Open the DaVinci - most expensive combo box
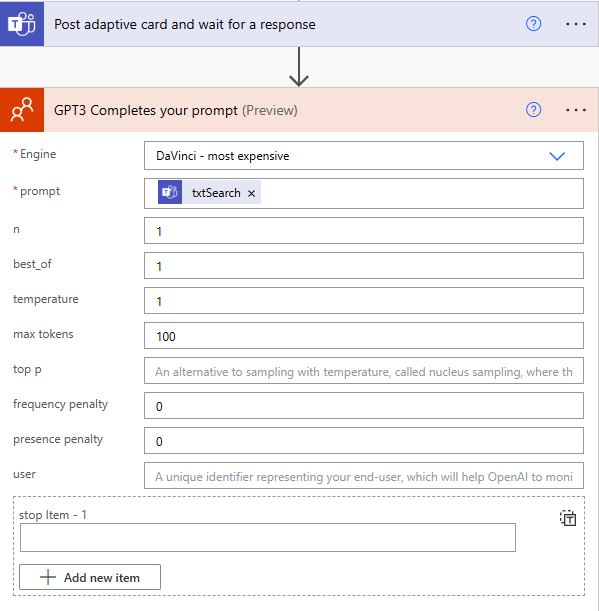This screenshot has height=611, width=599. [x=364, y=156]
